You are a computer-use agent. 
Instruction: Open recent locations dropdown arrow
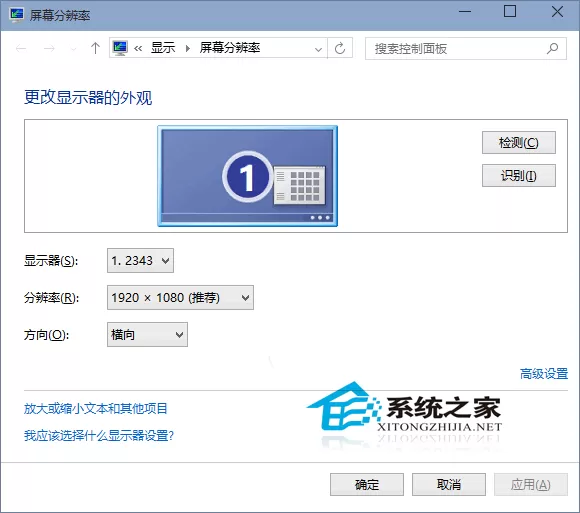[x=73, y=49]
